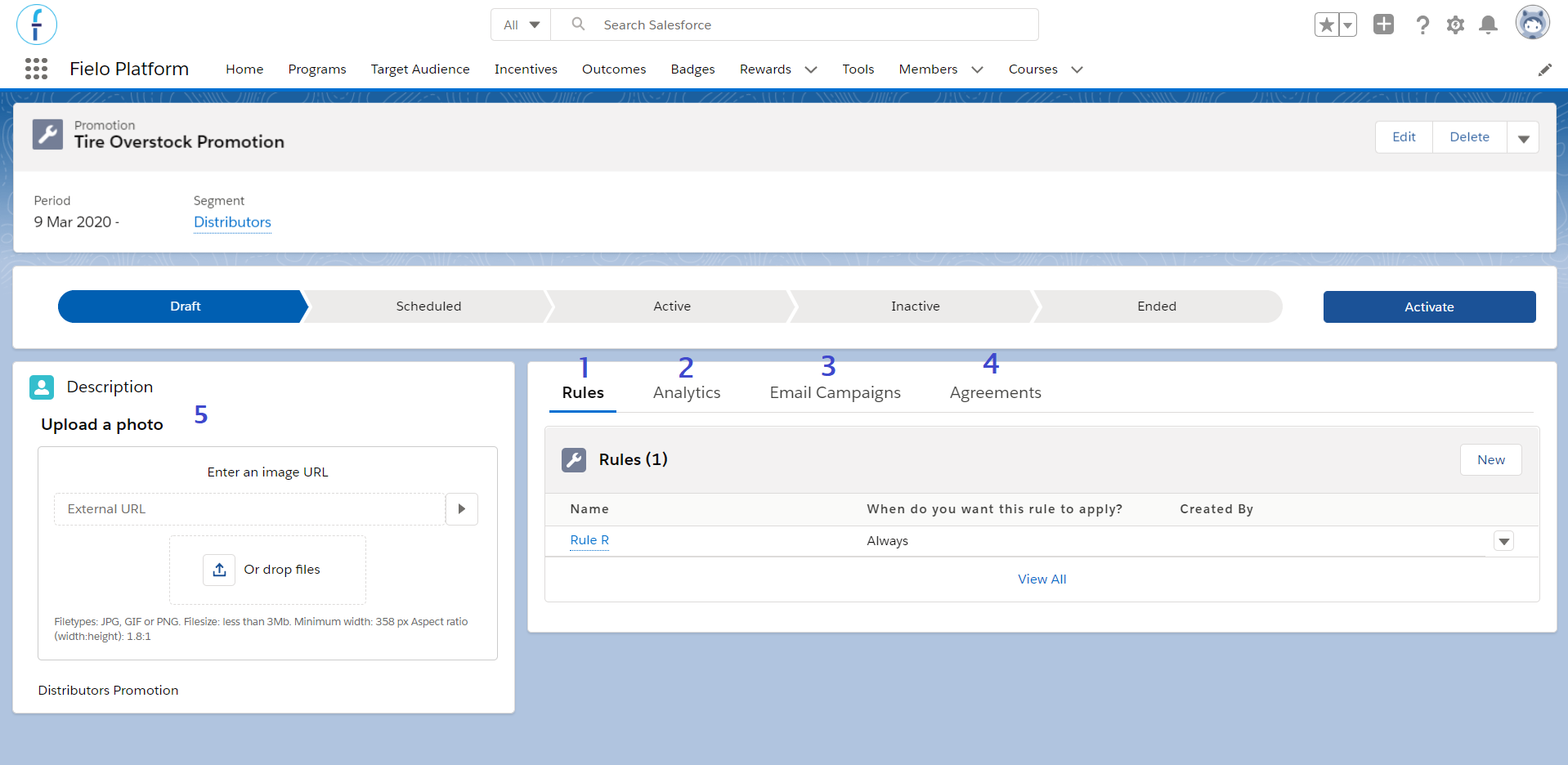Expand the Courses menu chevron

pos(1077,69)
